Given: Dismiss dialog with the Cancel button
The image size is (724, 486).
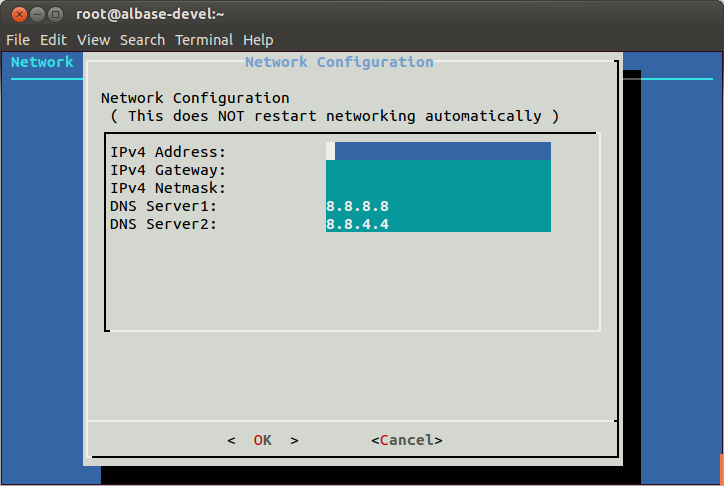Looking at the screenshot, I should (407, 440).
